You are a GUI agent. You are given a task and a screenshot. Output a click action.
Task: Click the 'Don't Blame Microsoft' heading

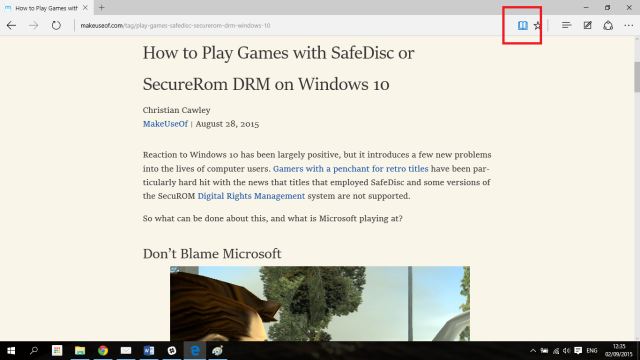212,253
